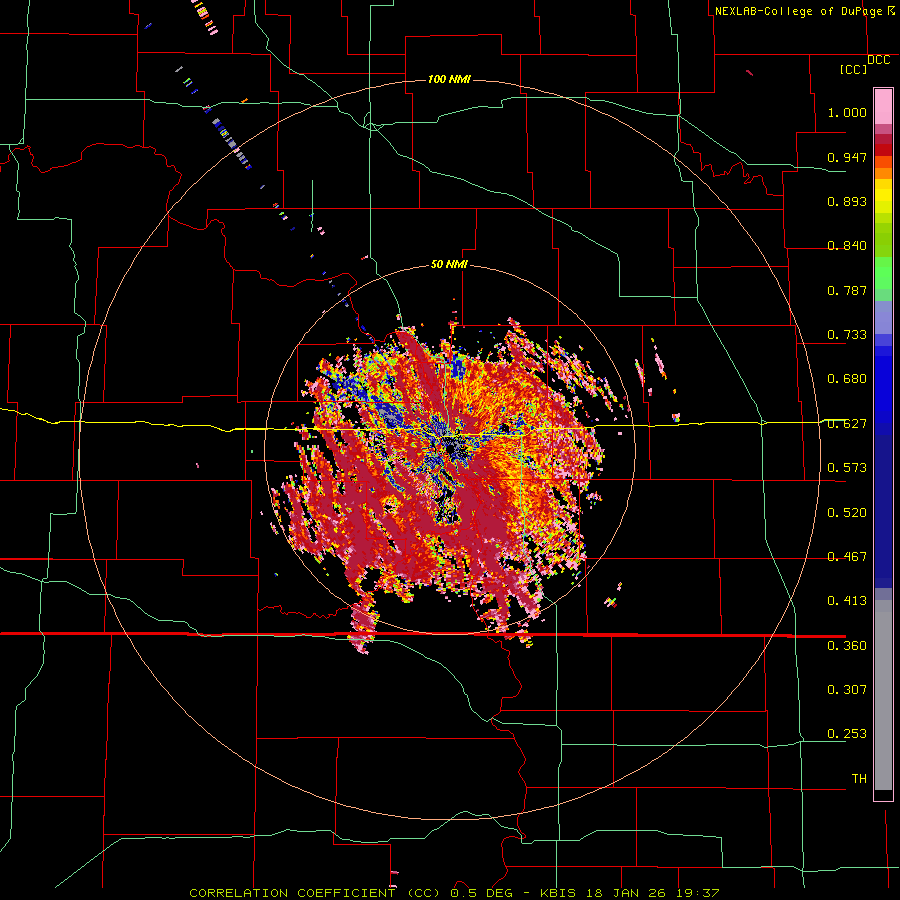Click the Correlation Coefficient KBIS caption text
This screenshot has height=900, width=900.
[454, 893]
